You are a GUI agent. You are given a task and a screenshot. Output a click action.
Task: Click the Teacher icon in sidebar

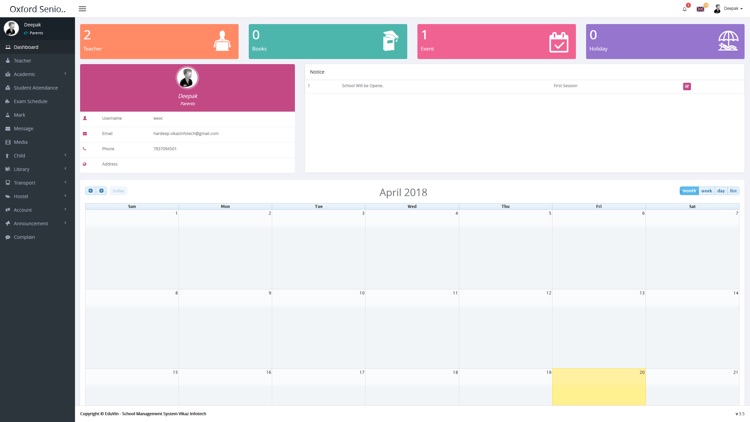[x=8, y=61]
